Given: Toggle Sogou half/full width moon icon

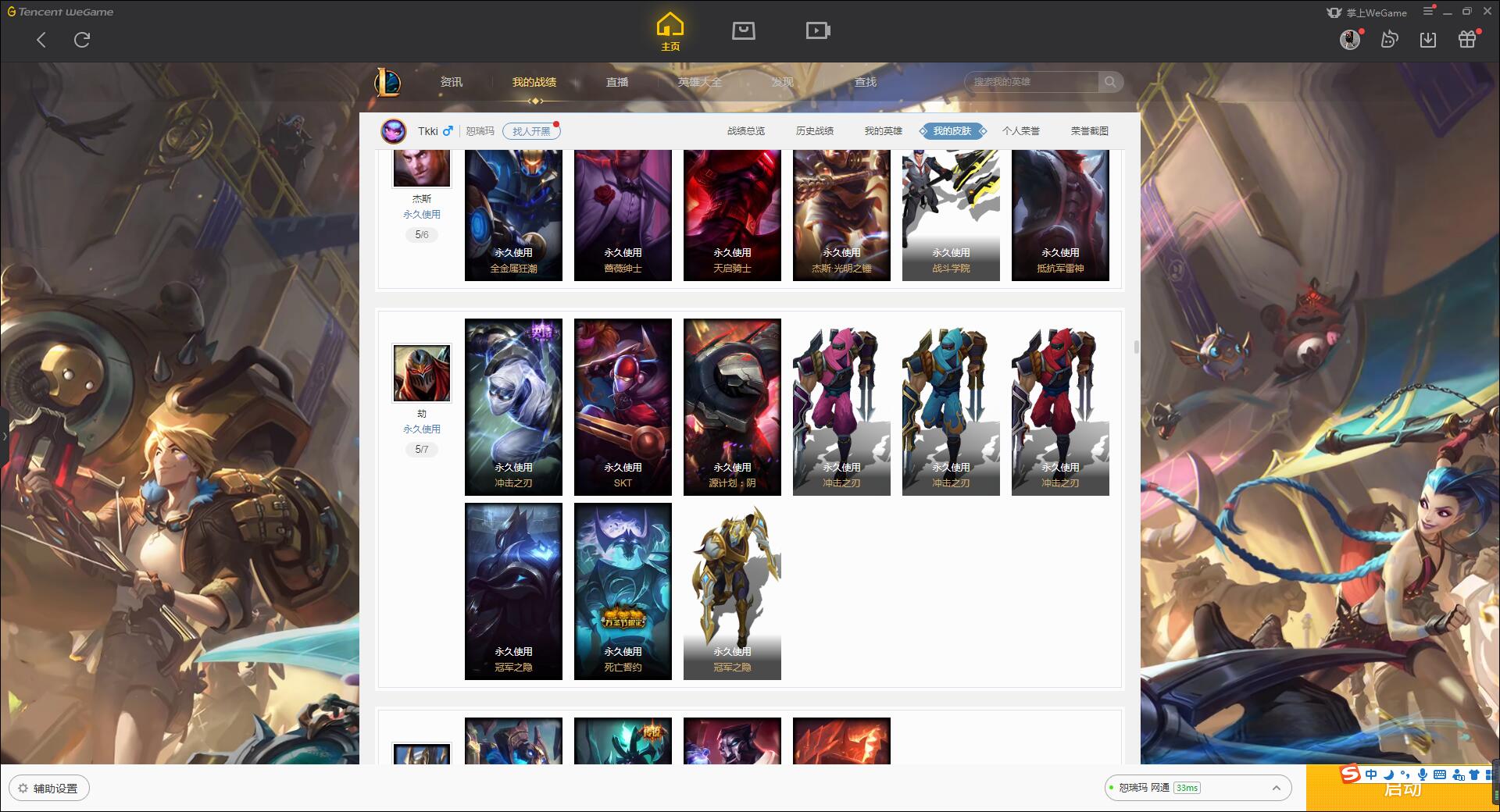Looking at the screenshot, I should click(1388, 775).
